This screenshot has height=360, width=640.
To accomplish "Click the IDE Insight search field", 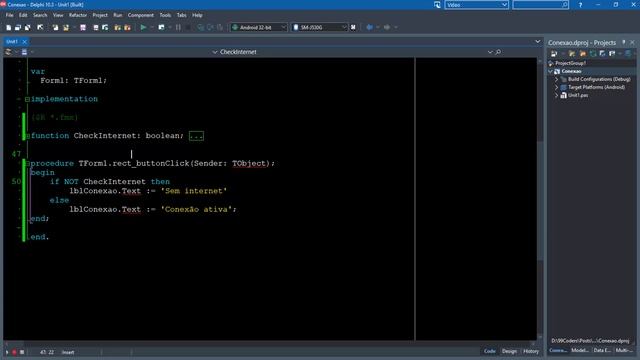I will 540,5.
